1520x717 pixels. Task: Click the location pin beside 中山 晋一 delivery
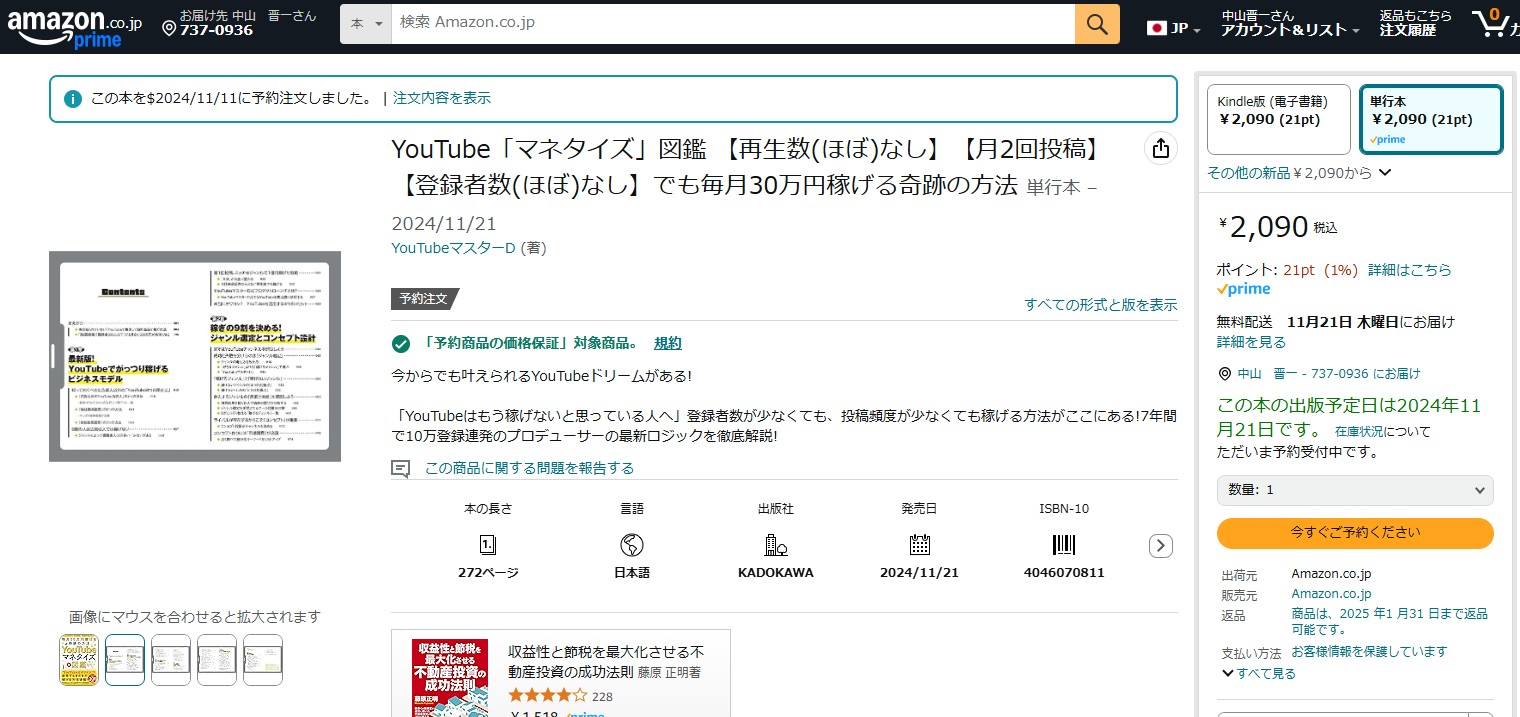1225,374
